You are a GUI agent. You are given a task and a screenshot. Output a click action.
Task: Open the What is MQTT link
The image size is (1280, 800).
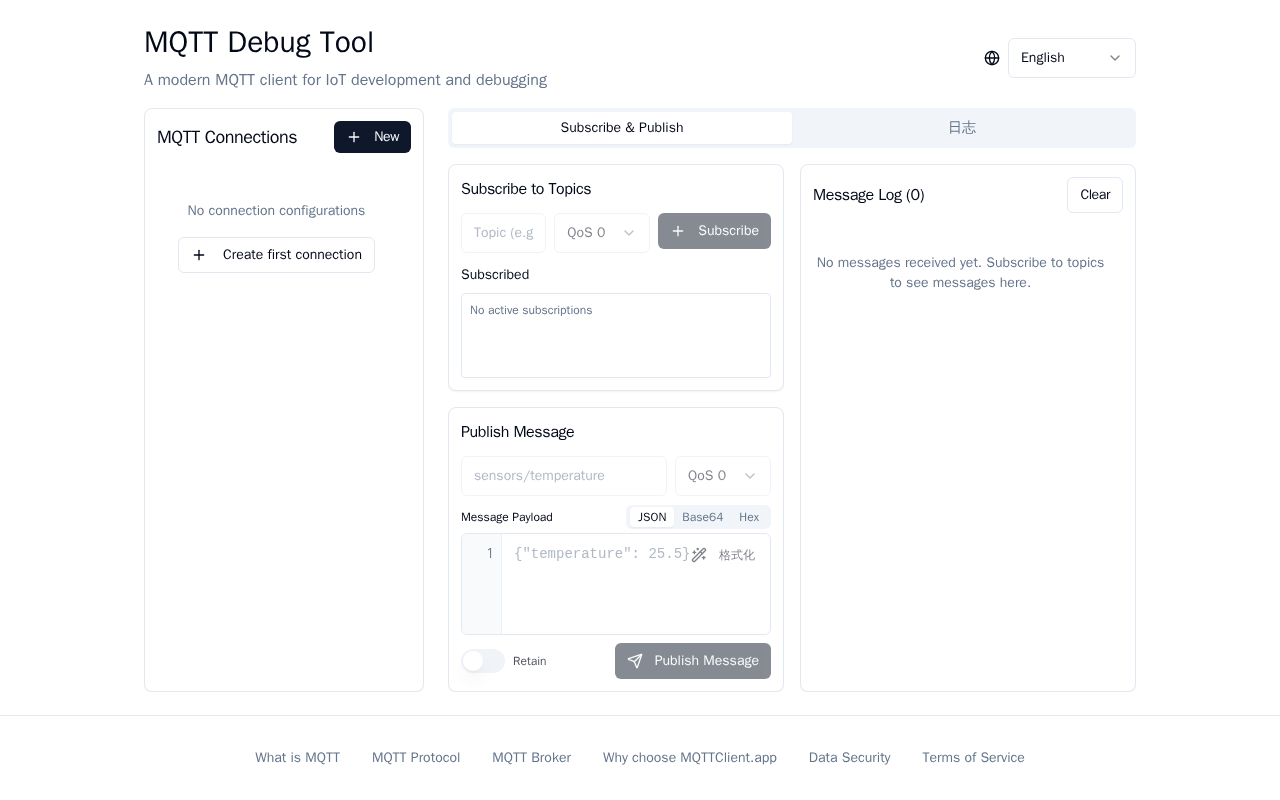pyautogui.click(x=297, y=758)
